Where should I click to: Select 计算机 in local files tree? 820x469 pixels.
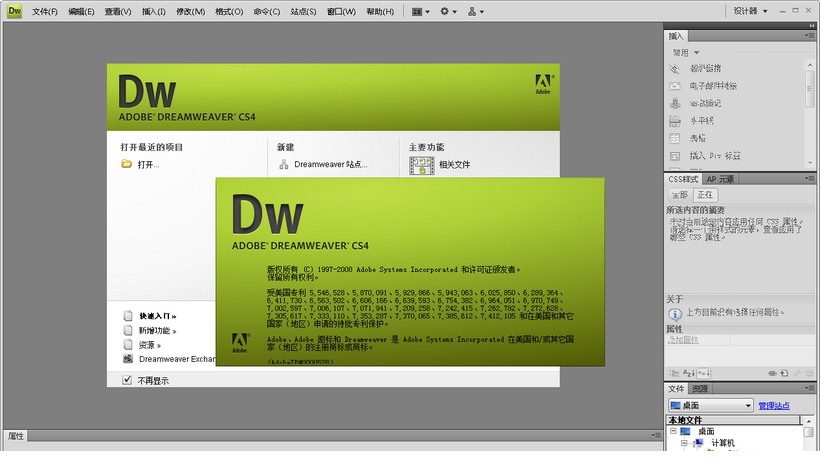(x=723, y=443)
